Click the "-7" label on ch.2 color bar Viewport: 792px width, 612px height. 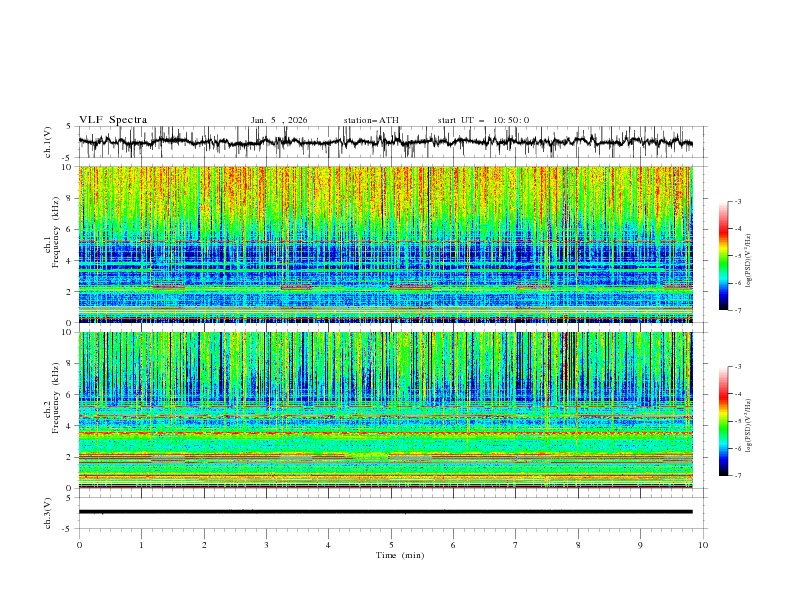pos(738,476)
